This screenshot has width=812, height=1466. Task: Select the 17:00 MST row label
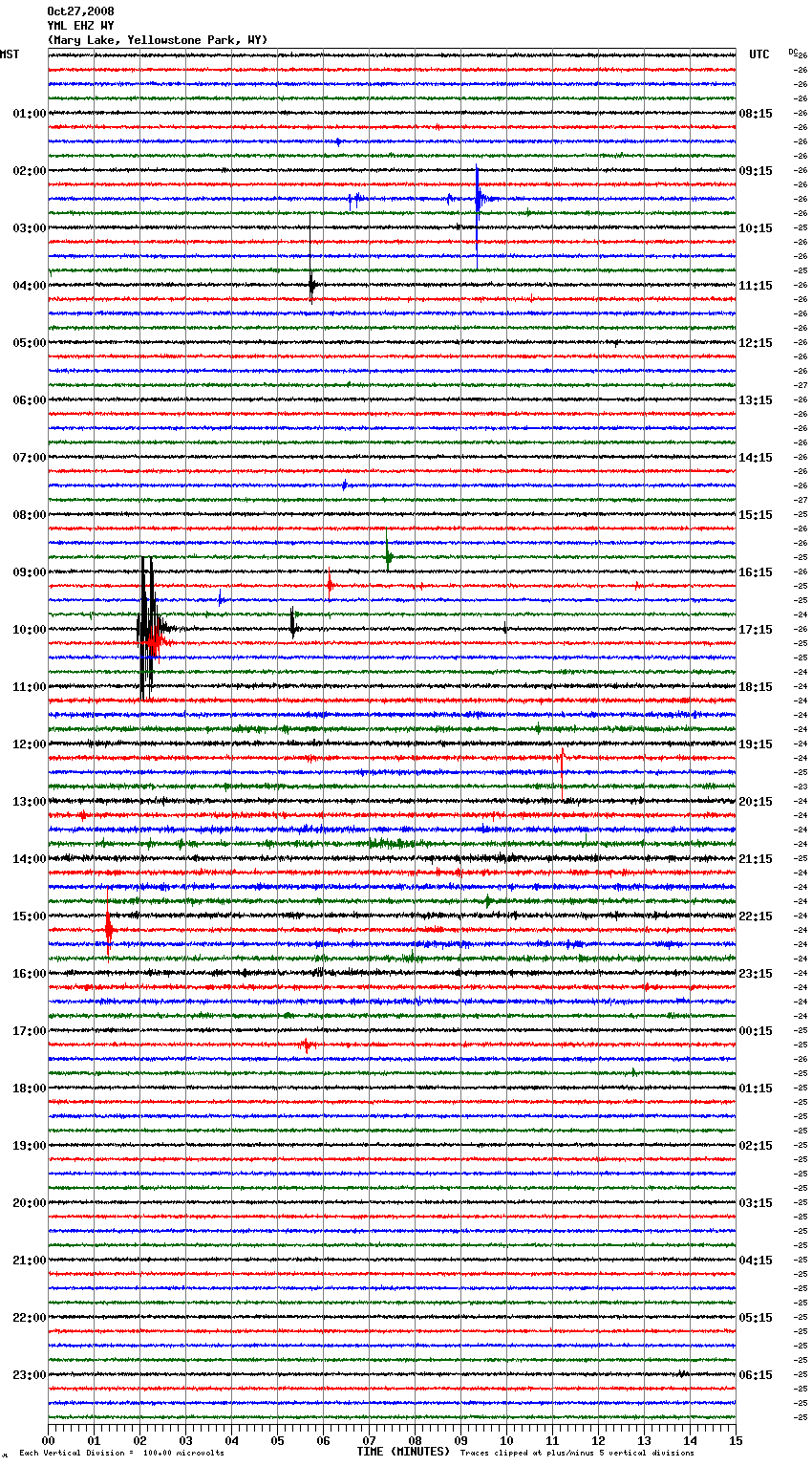[30, 1031]
